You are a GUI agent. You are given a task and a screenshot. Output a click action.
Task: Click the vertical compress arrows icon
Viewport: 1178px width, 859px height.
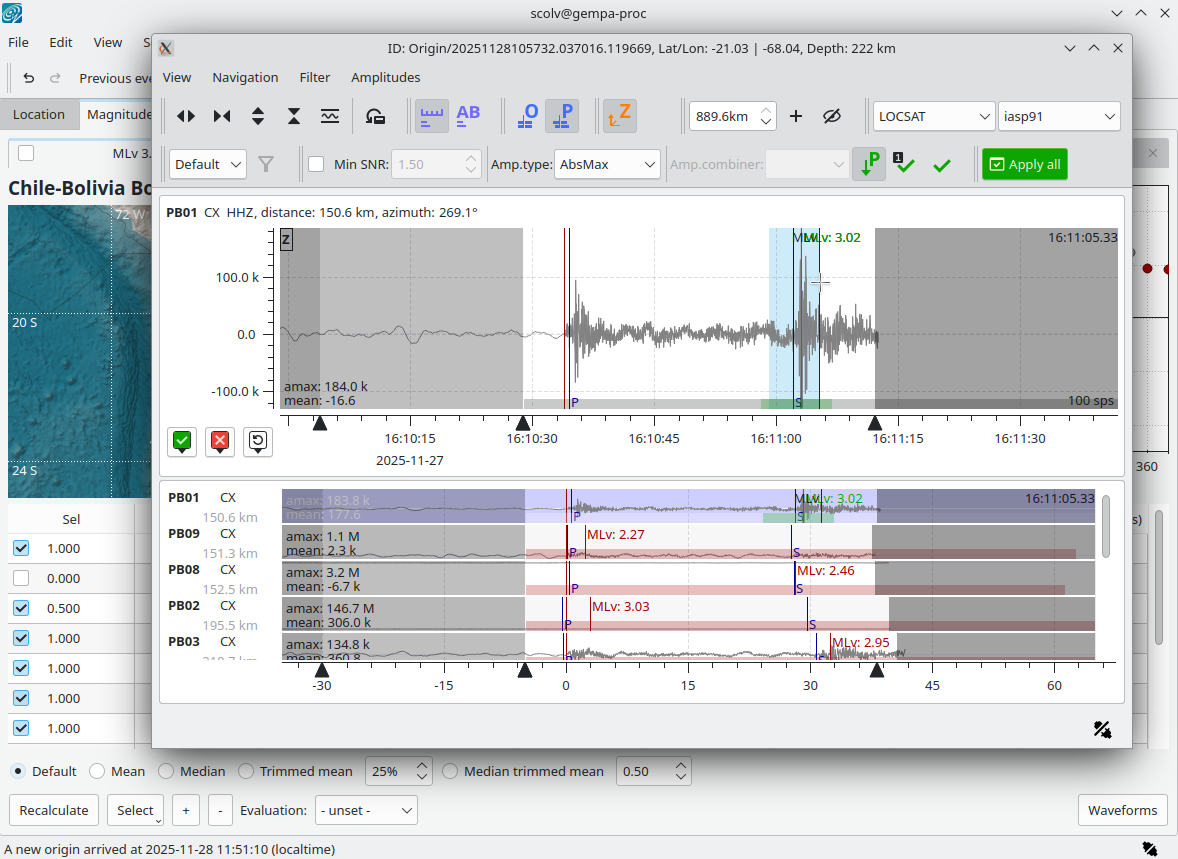click(x=294, y=116)
